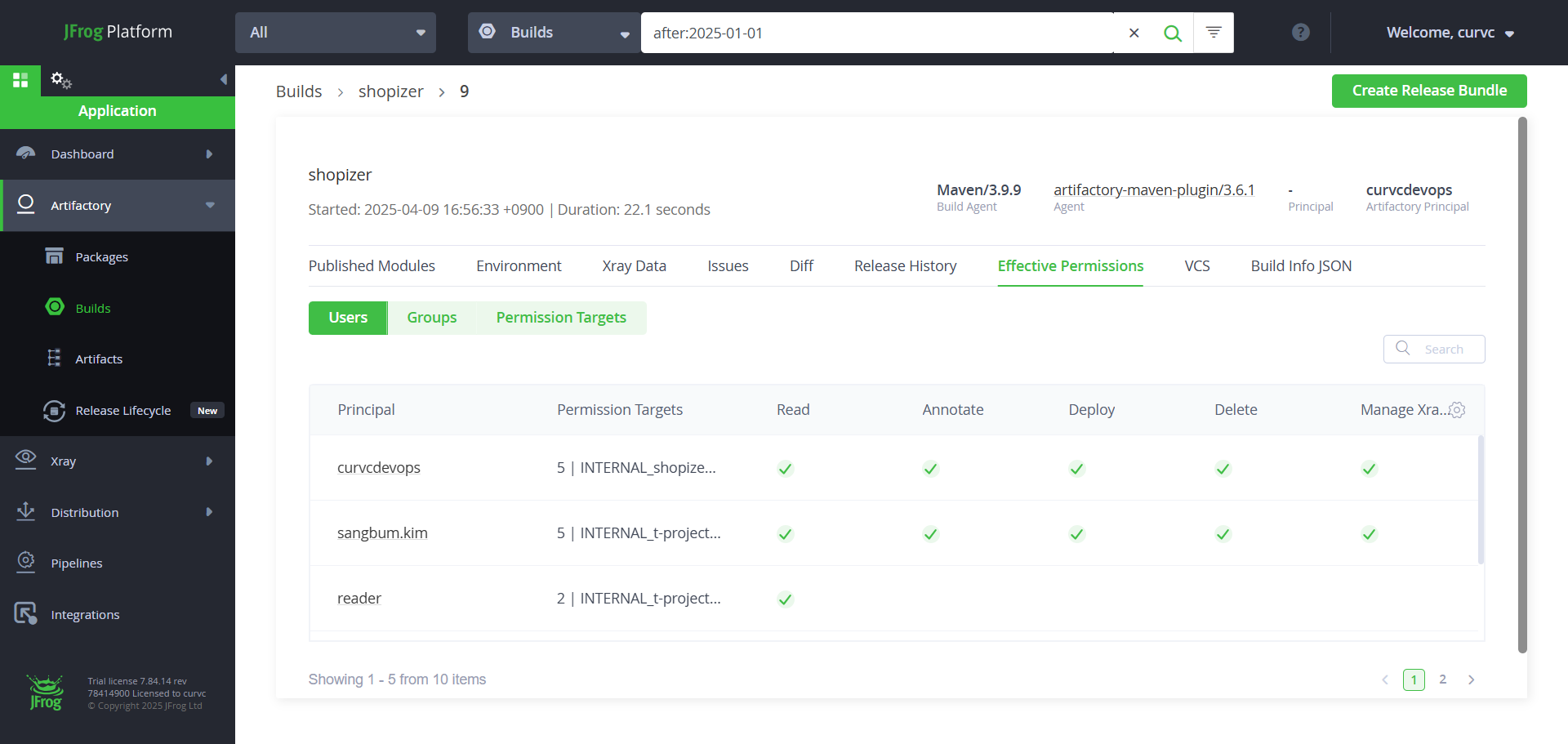The height and width of the screenshot is (744, 1568).
Task: Click the Manage Xray checkmark for curvcdevops
Action: [x=1369, y=469]
